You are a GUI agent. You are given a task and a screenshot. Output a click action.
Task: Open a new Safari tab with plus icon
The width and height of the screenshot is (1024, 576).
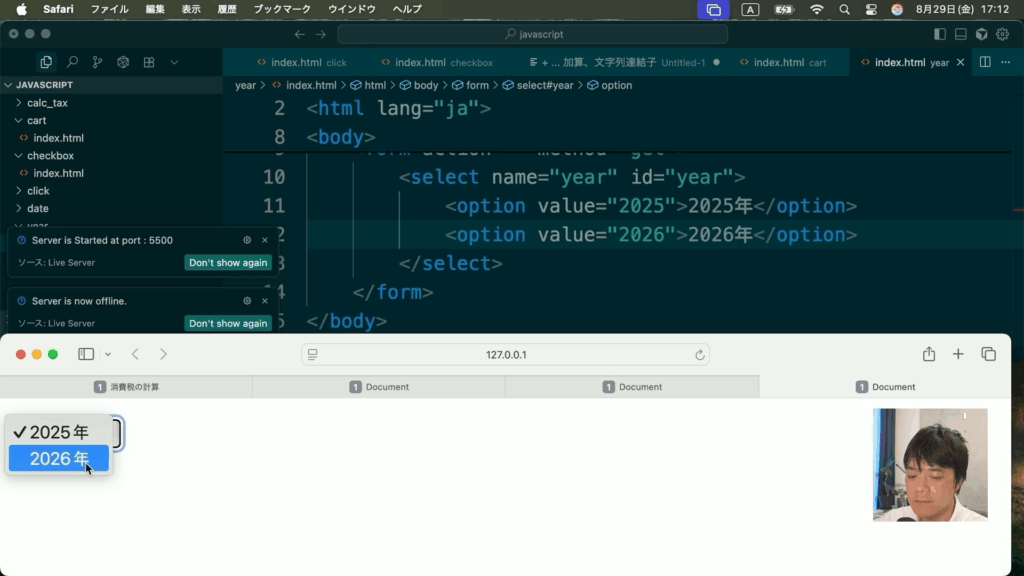pos(958,354)
